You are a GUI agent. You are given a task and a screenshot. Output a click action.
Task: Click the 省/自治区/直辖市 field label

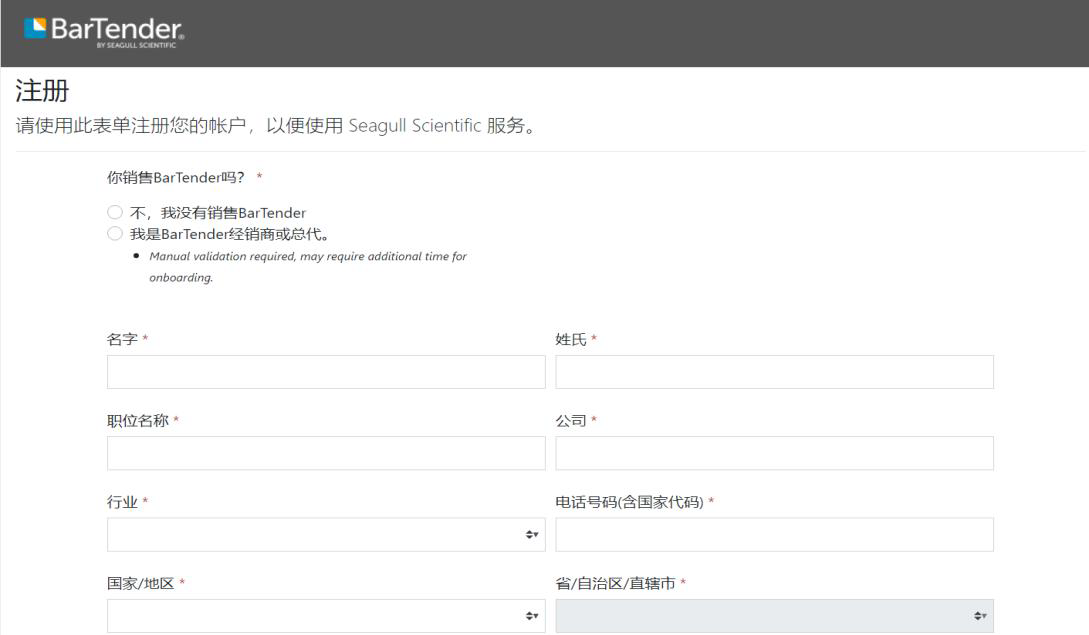coord(615,583)
